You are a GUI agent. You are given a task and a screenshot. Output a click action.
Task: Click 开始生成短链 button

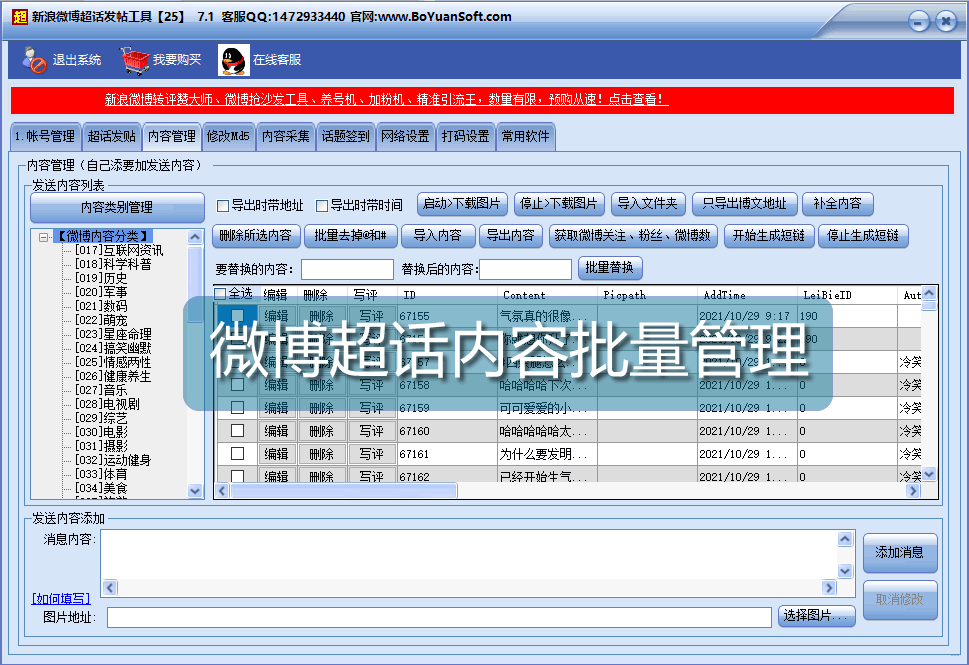(x=769, y=236)
